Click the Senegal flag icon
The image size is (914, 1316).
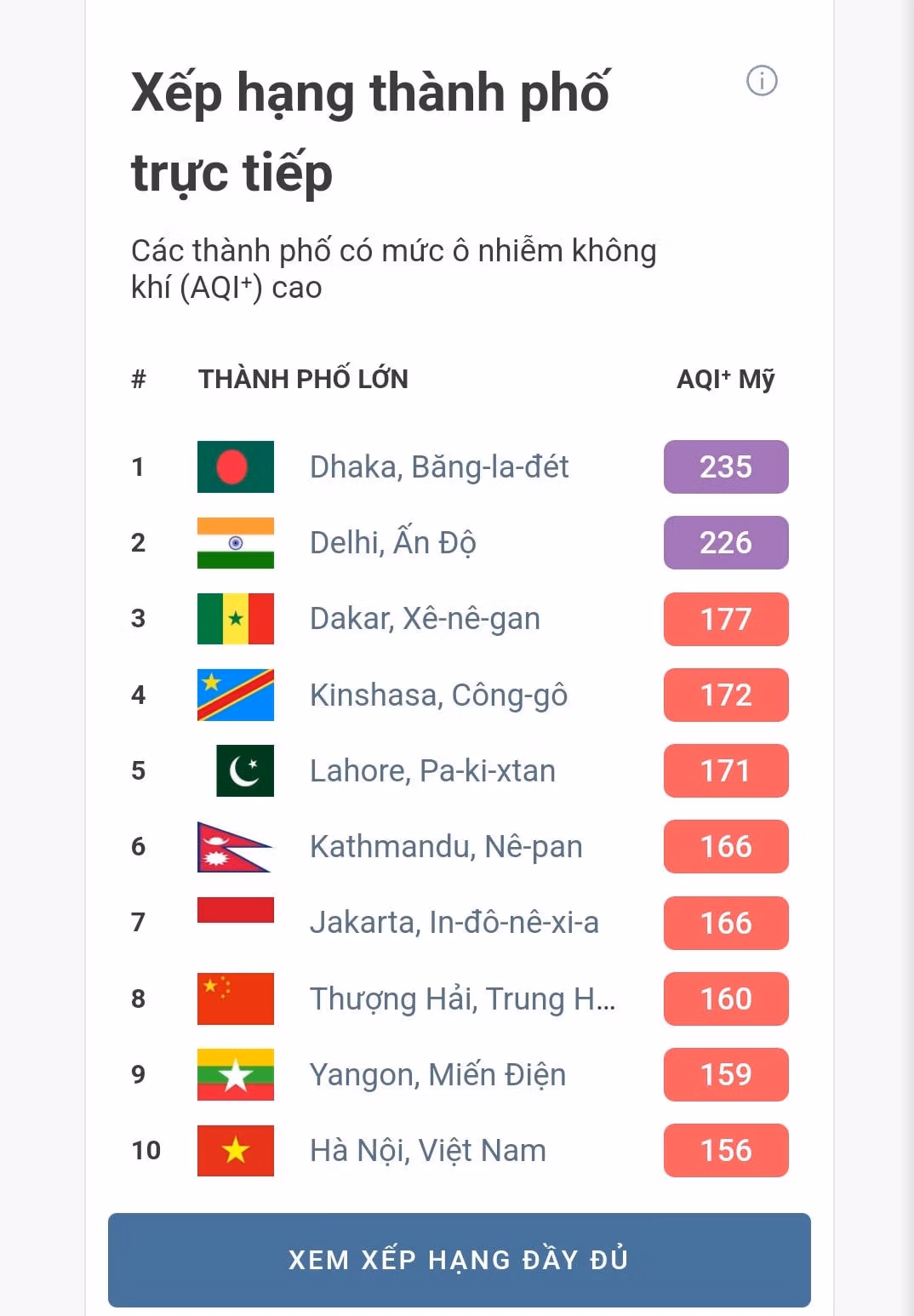click(236, 619)
